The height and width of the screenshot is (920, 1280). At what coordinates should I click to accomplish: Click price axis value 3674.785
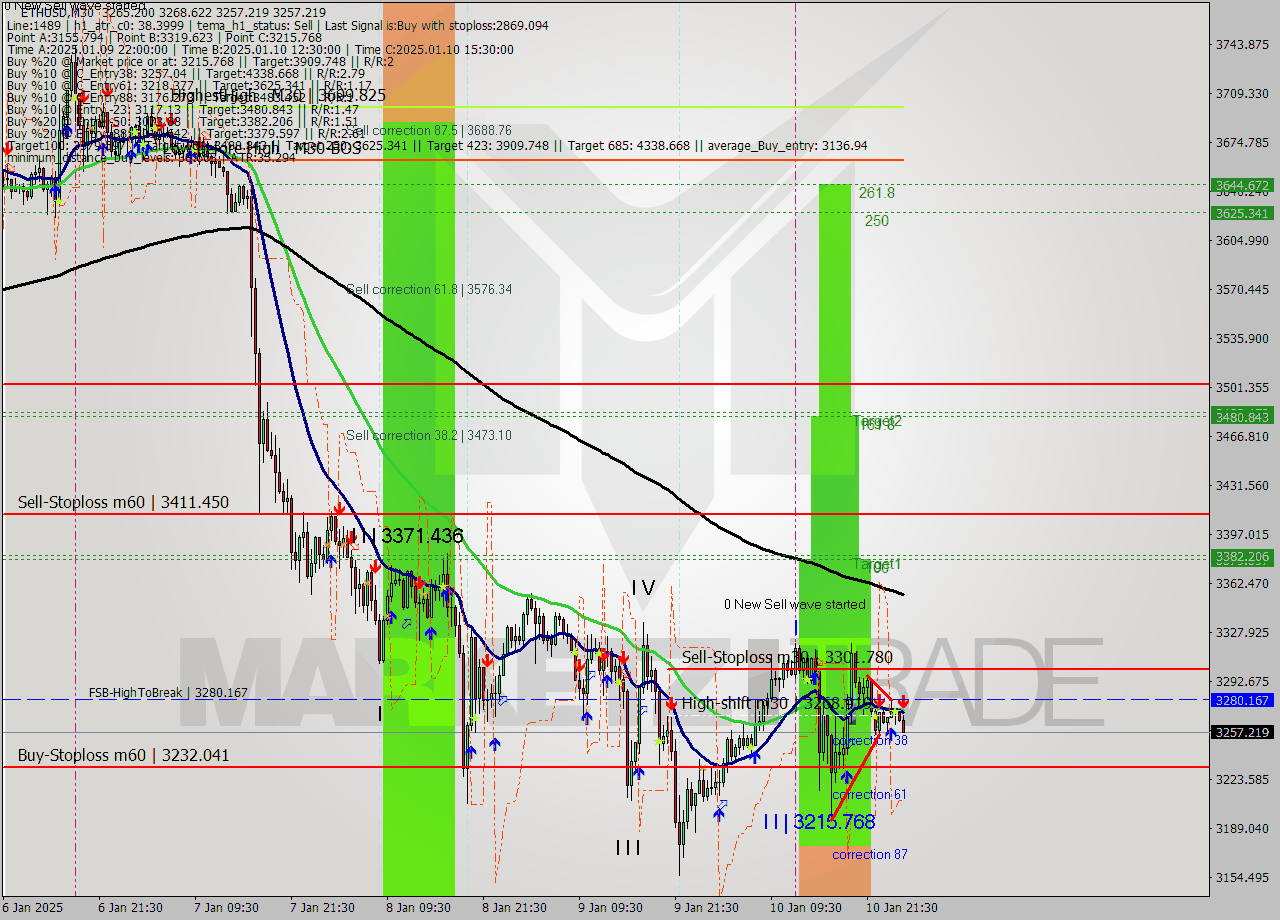pos(1242,142)
